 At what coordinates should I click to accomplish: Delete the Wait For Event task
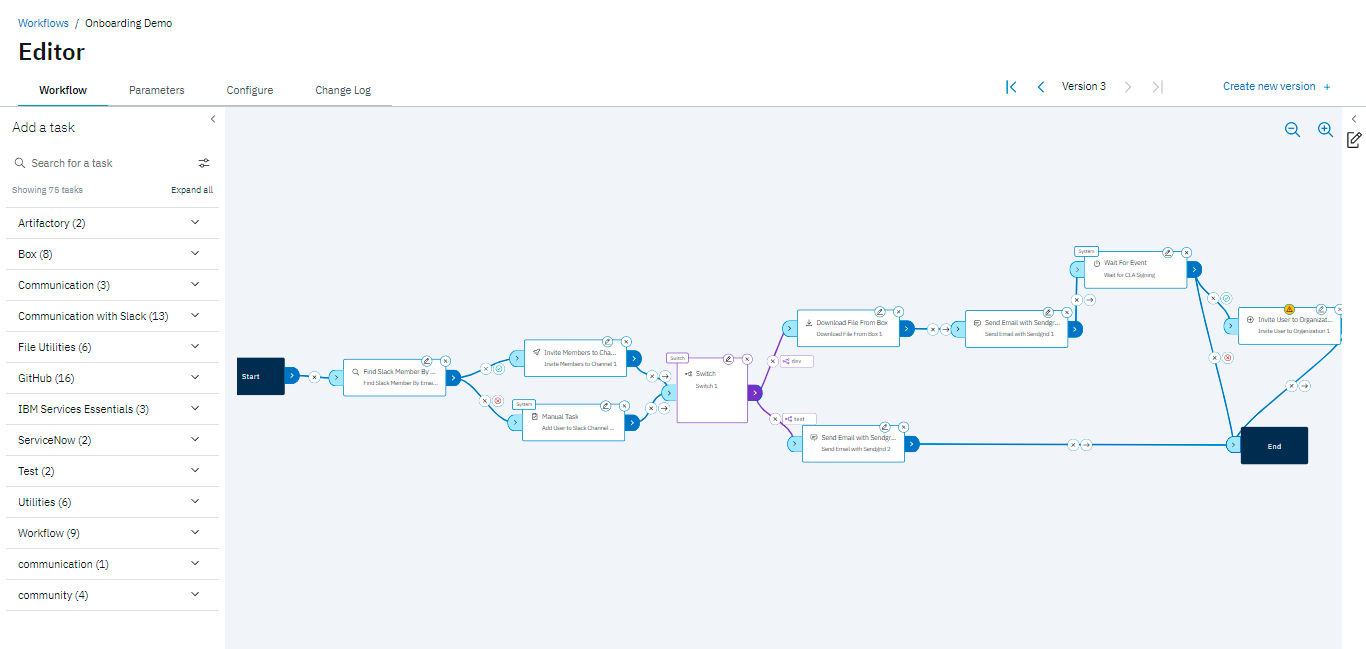coord(1186,253)
